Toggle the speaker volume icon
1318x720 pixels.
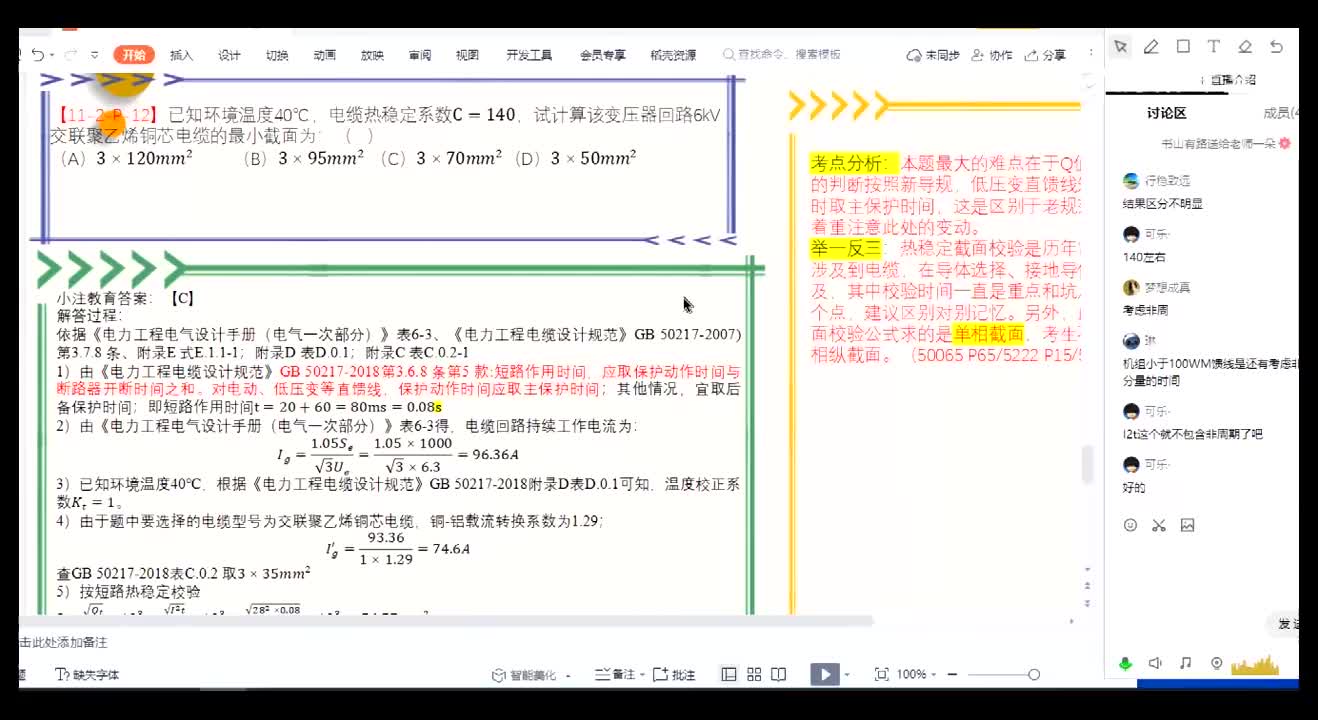(x=1155, y=663)
